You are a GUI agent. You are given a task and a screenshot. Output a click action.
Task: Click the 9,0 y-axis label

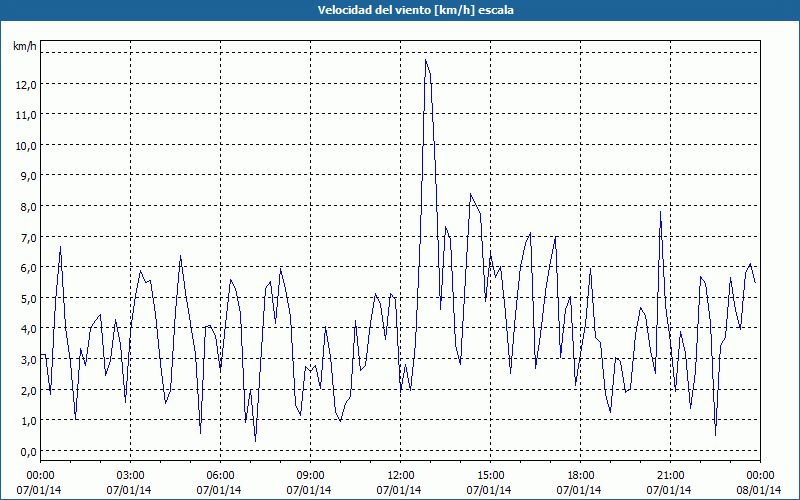[x=28, y=176]
